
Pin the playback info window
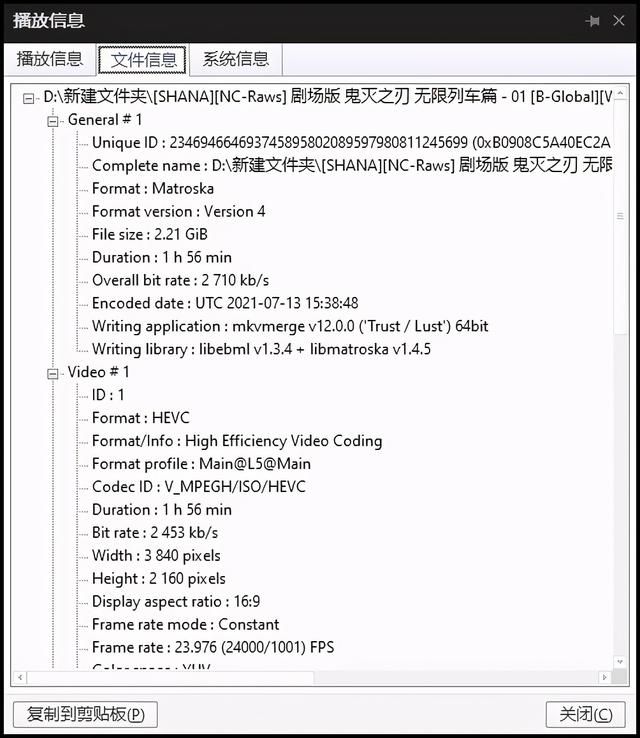[x=592, y=21]
